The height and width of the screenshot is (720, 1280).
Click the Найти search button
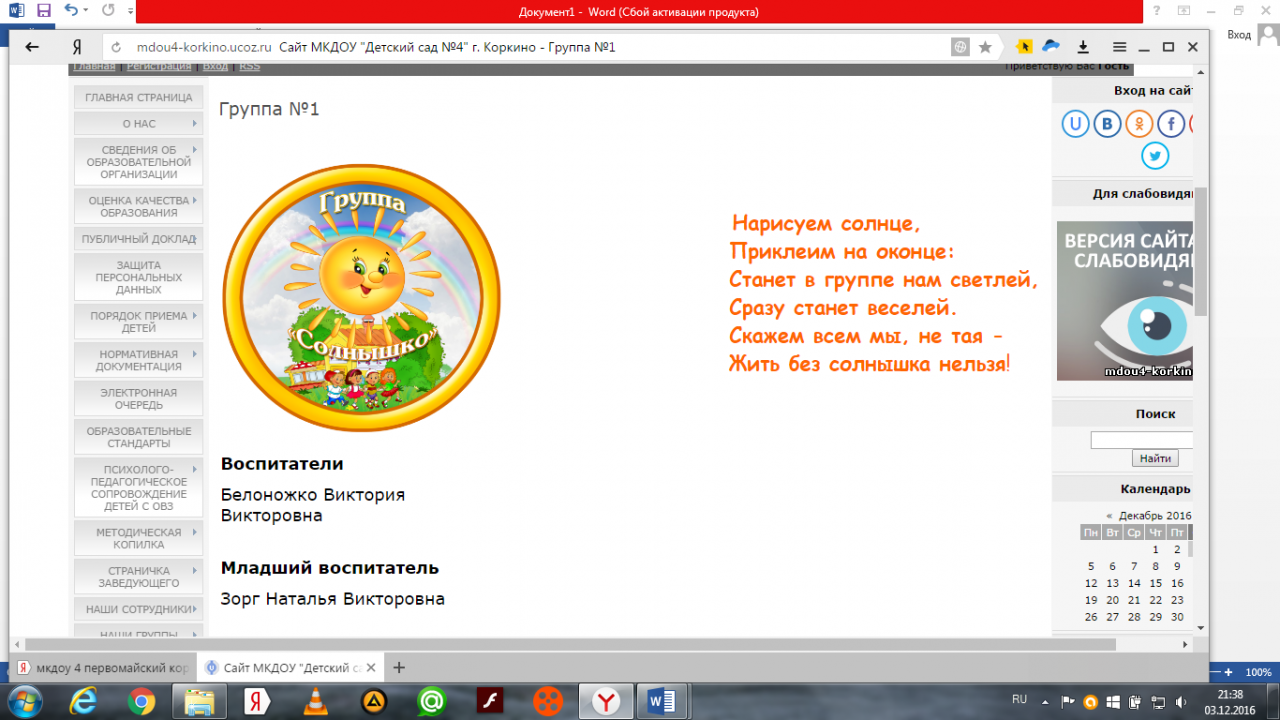coord(1155,458)
